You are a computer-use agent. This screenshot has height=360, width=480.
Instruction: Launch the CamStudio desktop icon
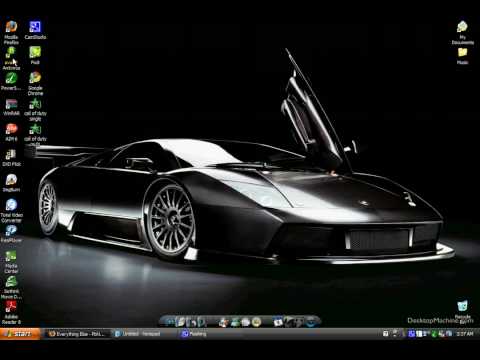click(x=35, y=30)
